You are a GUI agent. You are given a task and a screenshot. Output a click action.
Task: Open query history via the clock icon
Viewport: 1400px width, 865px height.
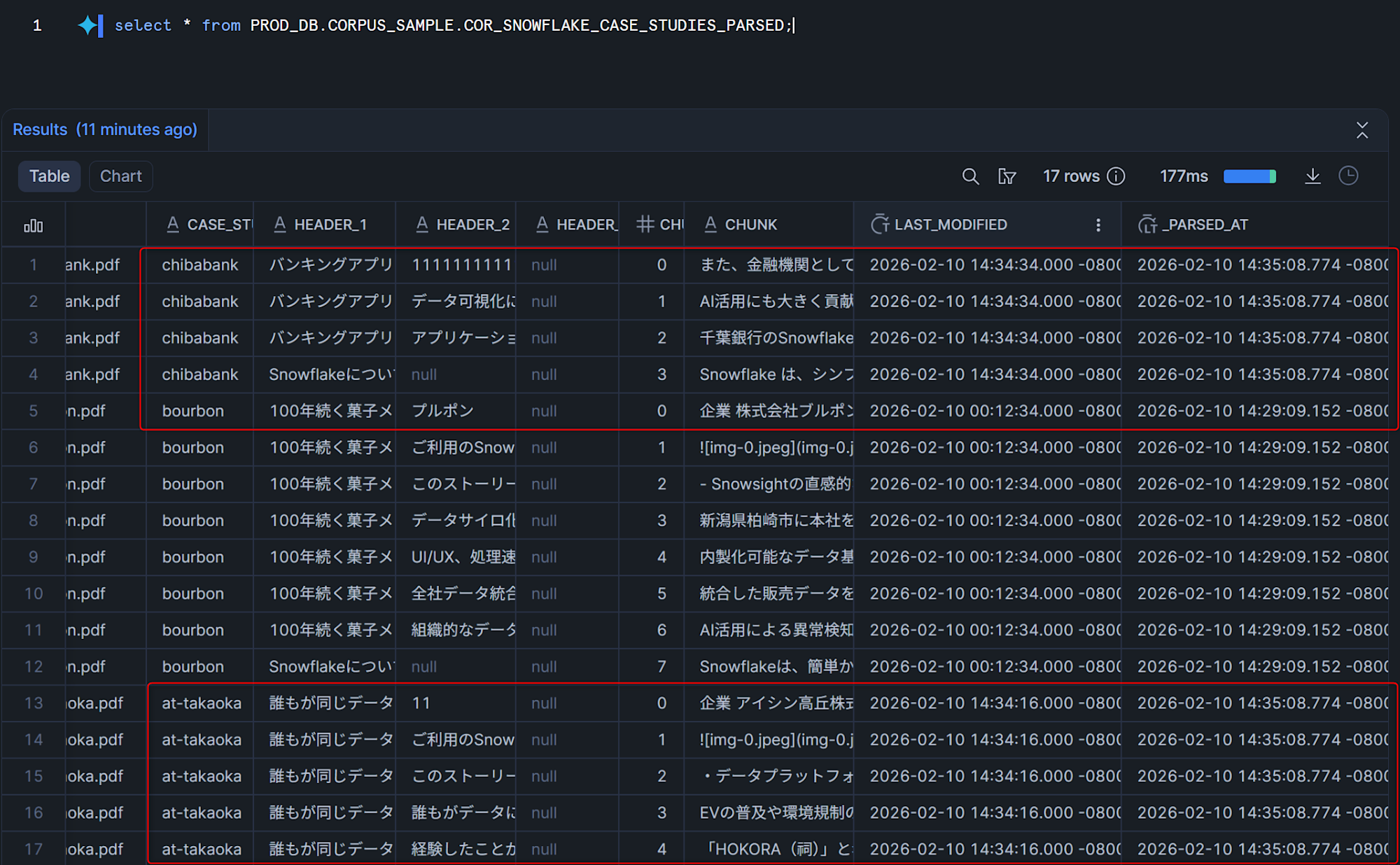click(1350, 176)
